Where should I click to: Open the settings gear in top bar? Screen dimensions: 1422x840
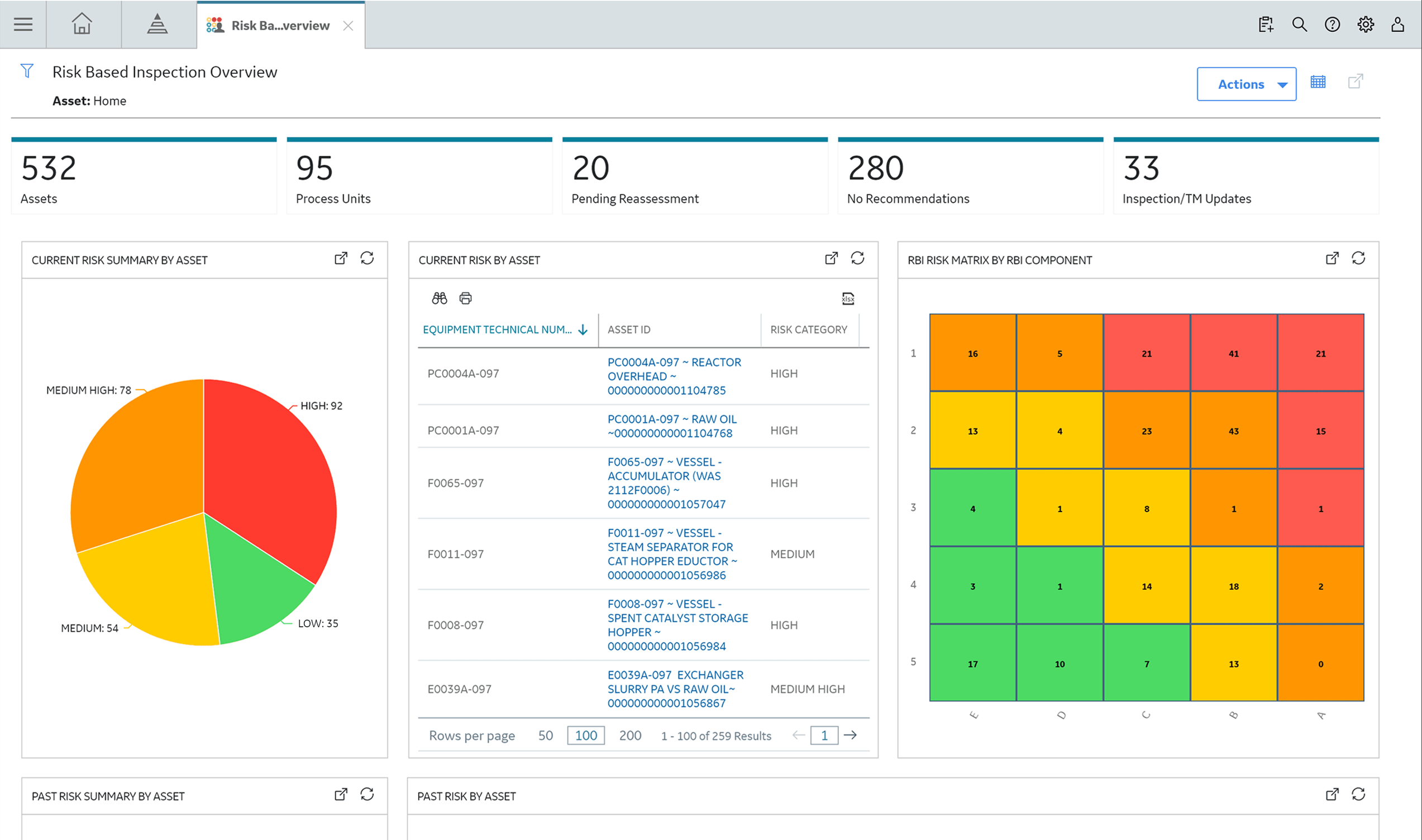1365,25
